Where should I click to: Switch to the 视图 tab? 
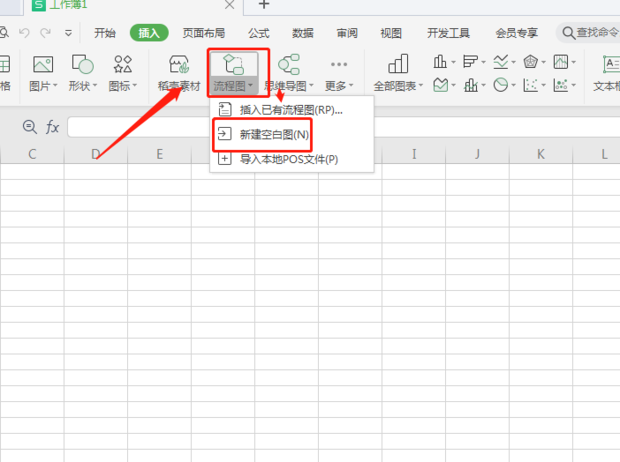coord(391,33)
